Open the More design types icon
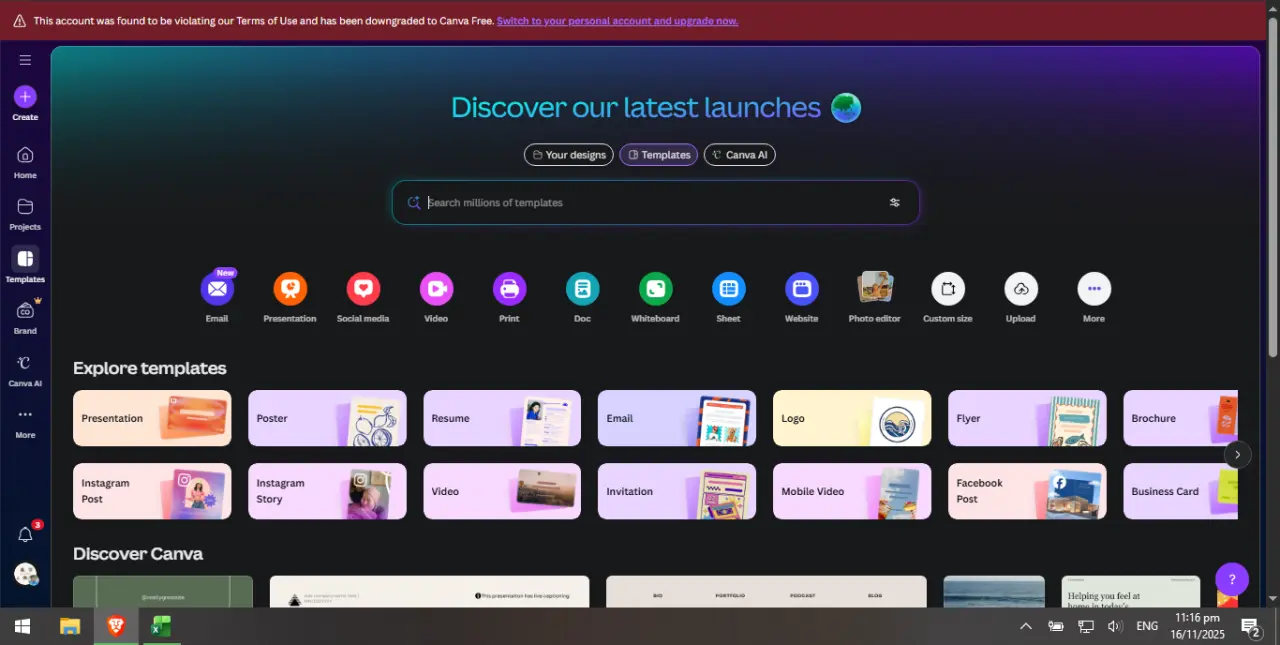Viewport: 1280px width, 645px height. coord(1094,289)
